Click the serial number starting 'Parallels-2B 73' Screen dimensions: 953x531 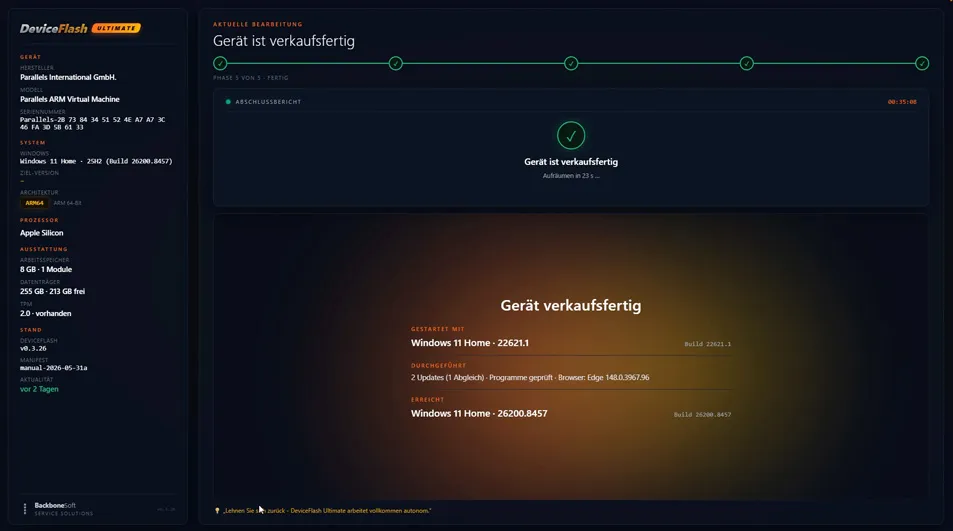[92, 123]
